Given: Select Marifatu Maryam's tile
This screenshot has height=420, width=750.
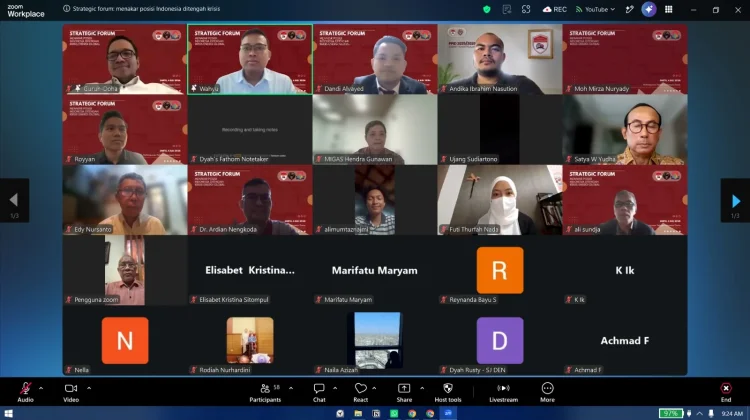Looking at the screenshot, I should (x=375, y=270).
